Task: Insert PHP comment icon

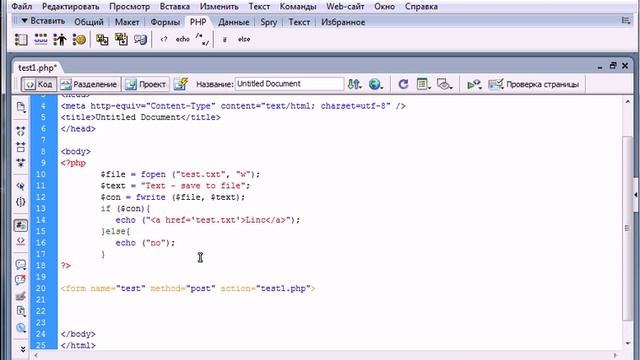Action: 202,40
